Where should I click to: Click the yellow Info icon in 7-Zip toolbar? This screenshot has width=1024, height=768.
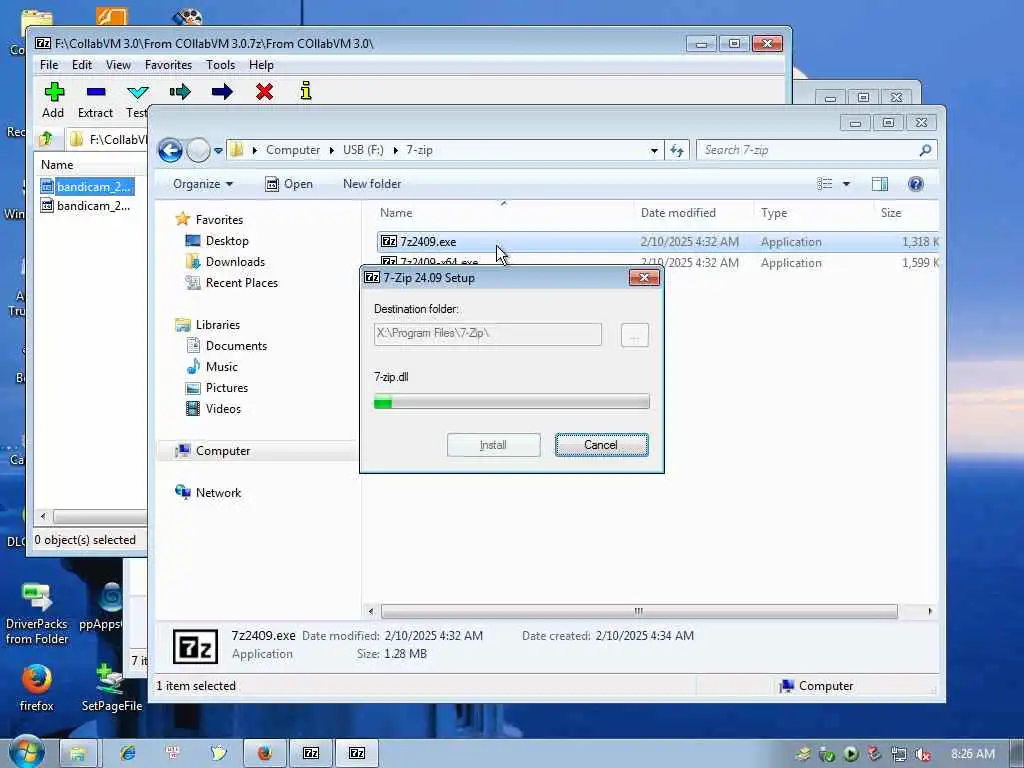pyautogui.click(x=306, y=91)
